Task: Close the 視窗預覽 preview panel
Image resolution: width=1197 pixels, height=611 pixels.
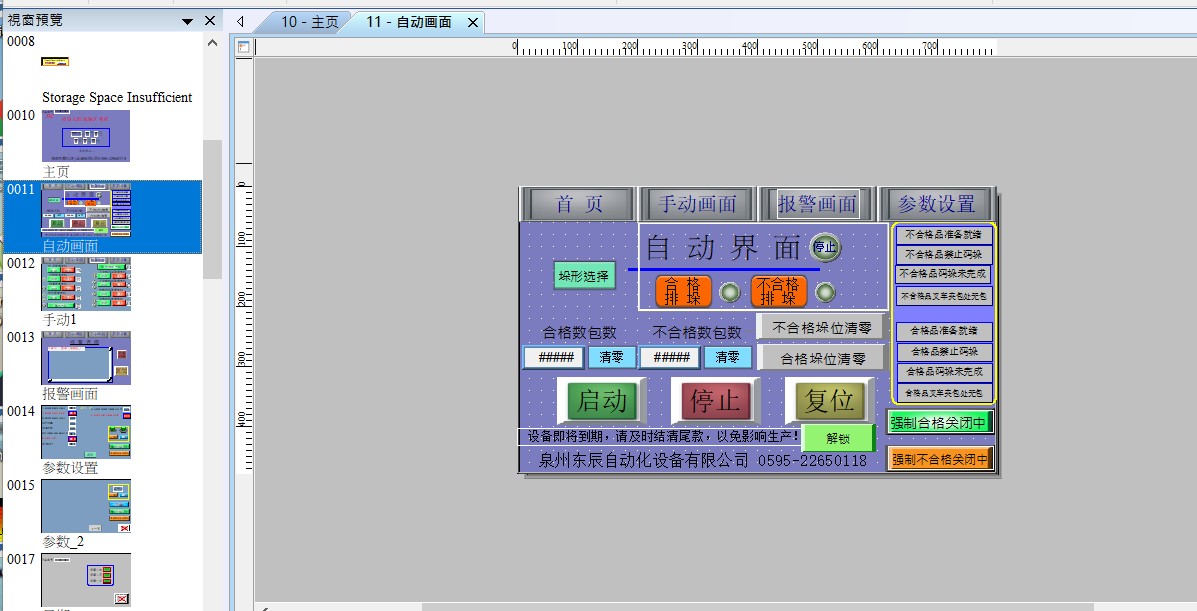Action: coord(210,21)
